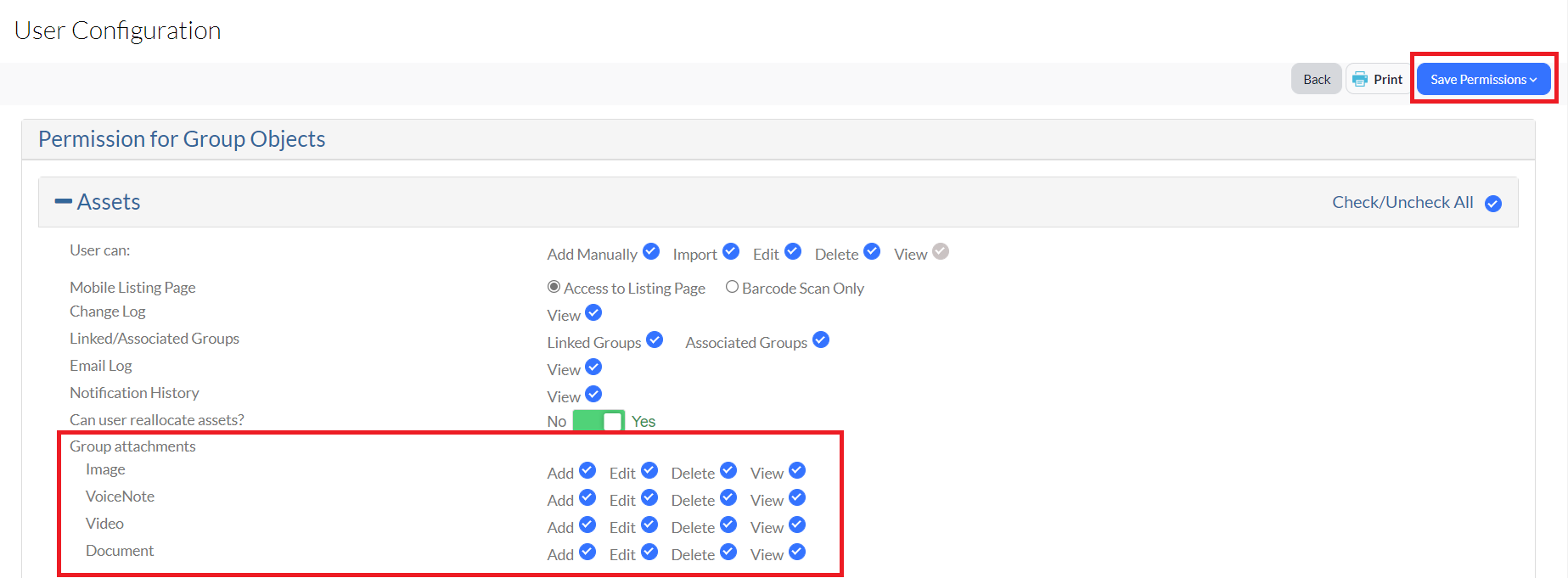The width and height of the screenshot is (1568, 578).
Task: Click the Save Permissions dropdown button
Action: (x=1483, y=79)
